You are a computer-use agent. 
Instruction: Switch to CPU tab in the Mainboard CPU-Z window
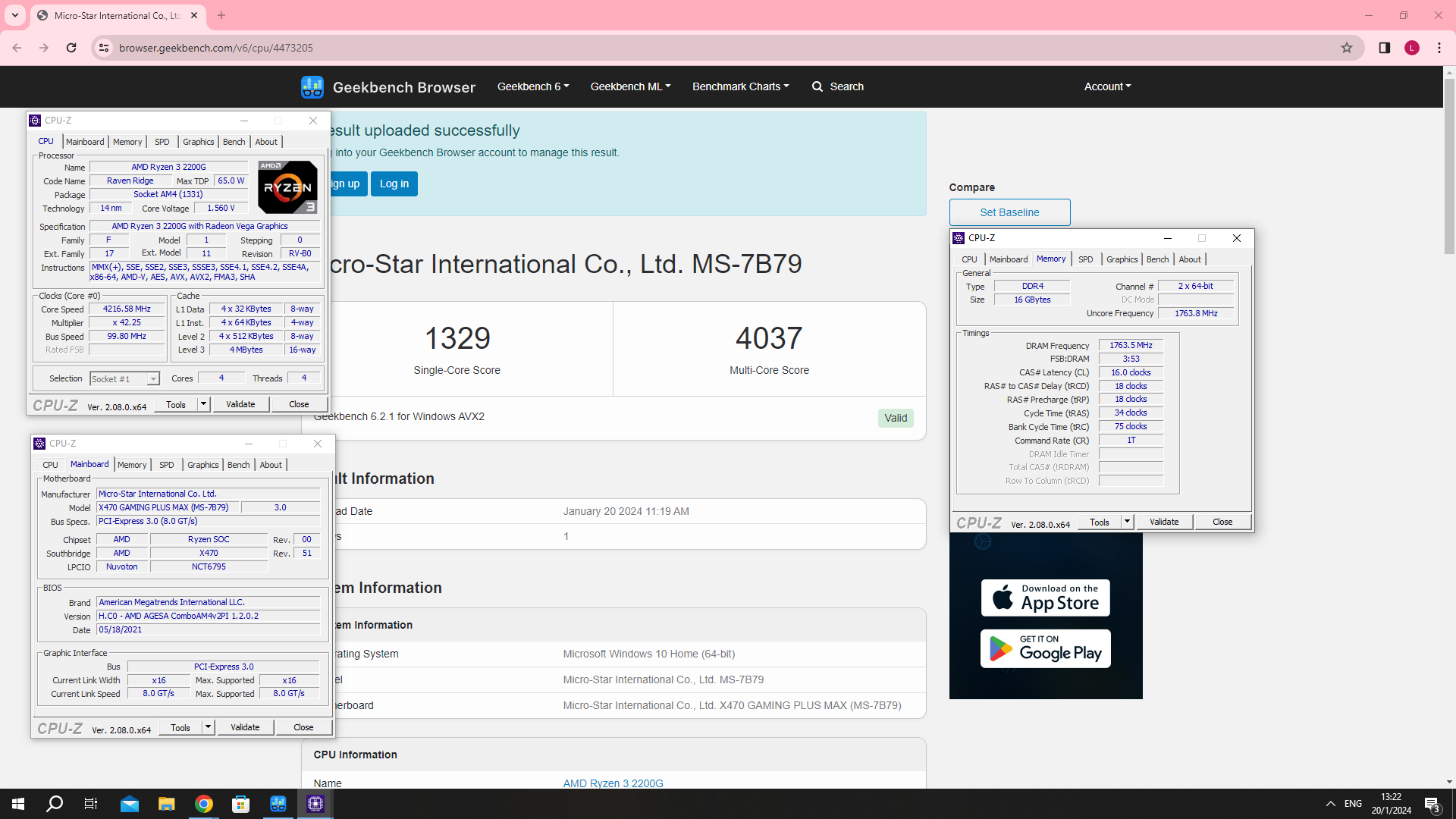[50, 465]
